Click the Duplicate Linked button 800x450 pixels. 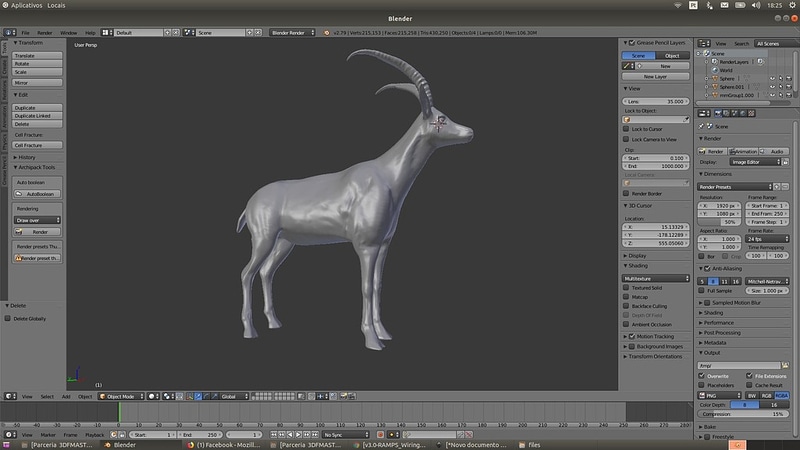(x=37, y=116)
